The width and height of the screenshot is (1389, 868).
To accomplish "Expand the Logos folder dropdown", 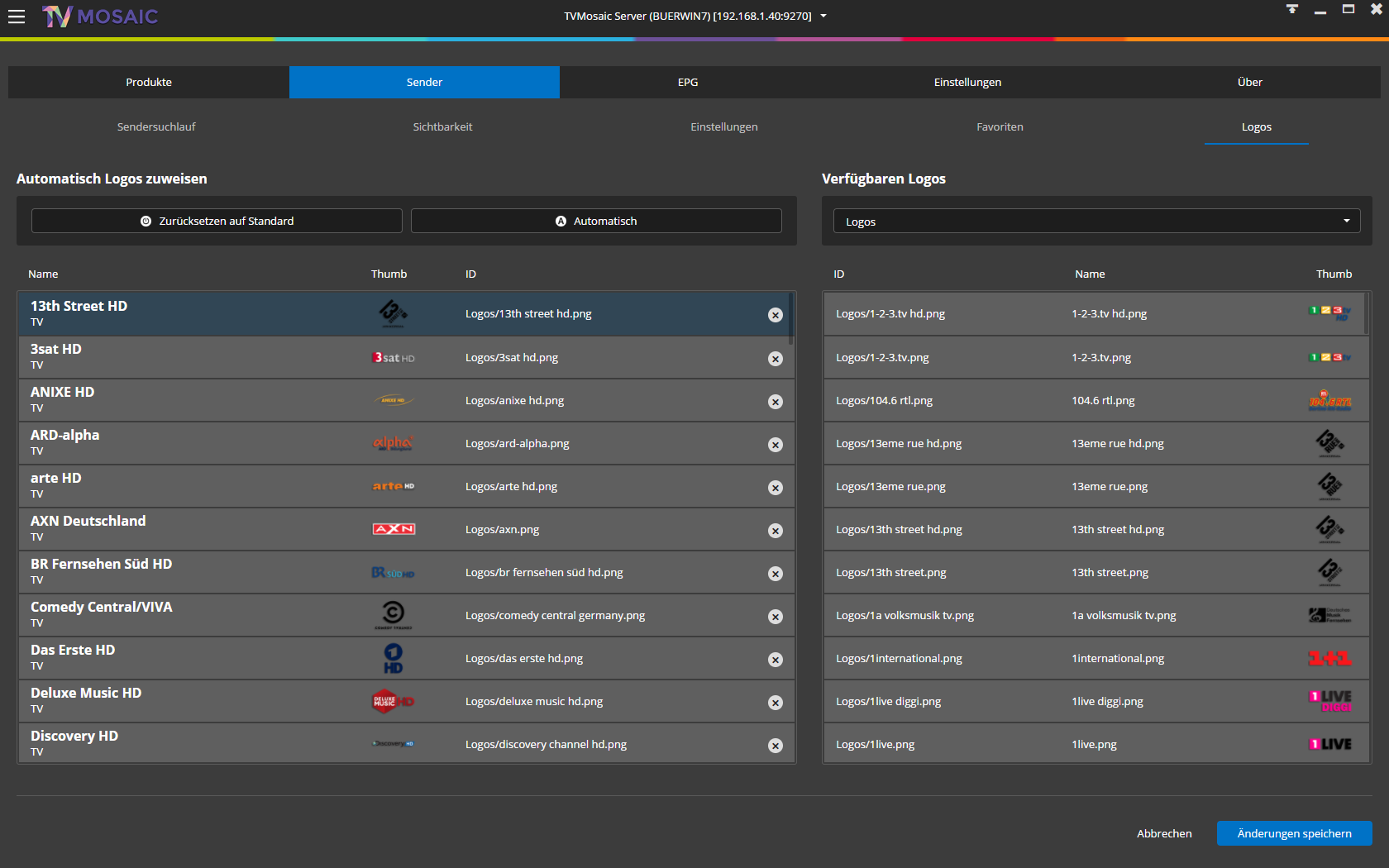I will pos(1096,222).
